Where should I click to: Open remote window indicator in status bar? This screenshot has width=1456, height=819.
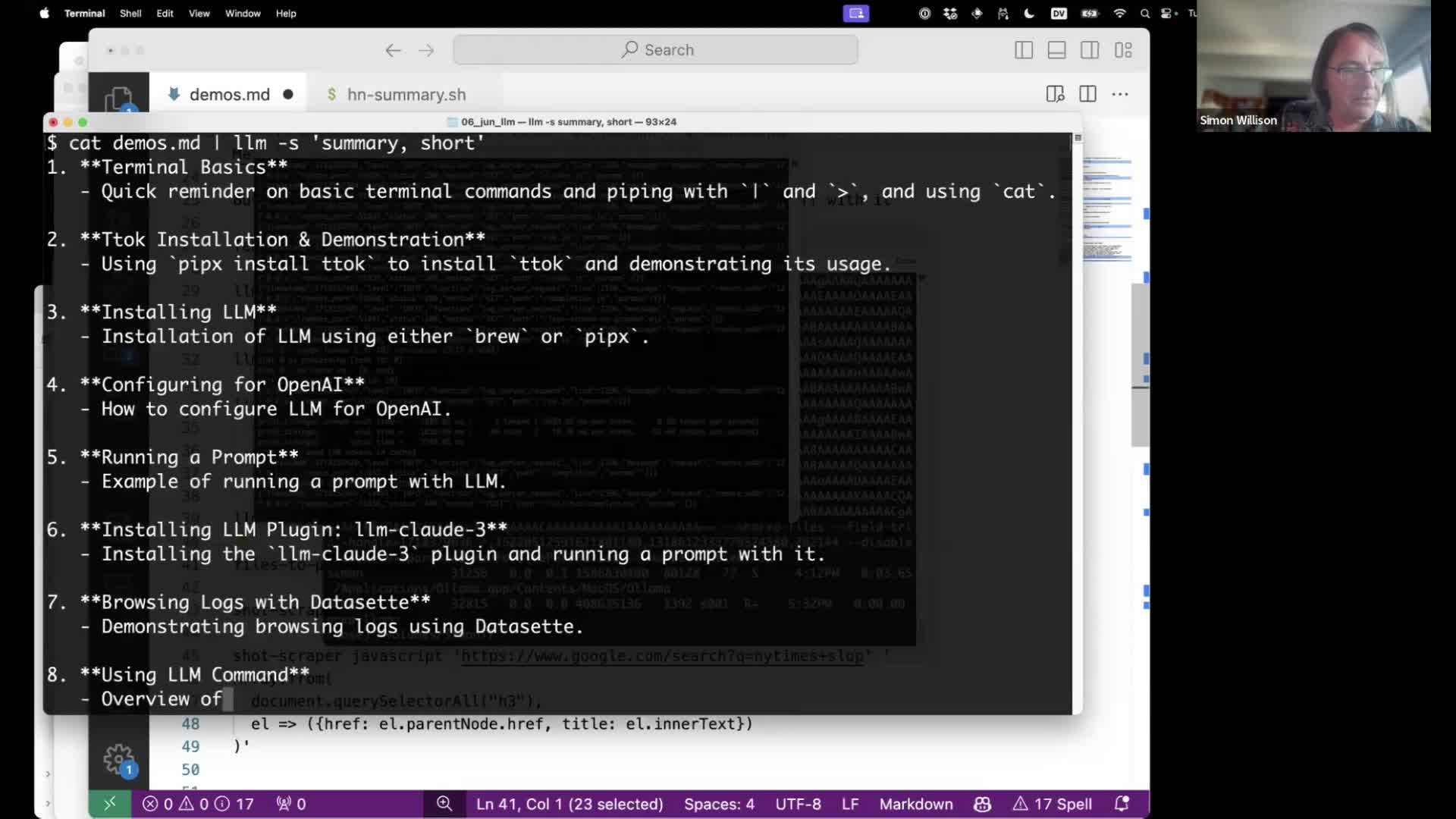coord(110,804)
